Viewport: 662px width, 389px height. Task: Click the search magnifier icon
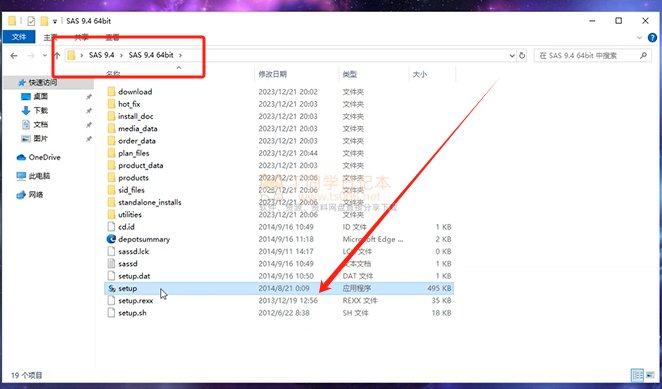click(x=643, y=55)
